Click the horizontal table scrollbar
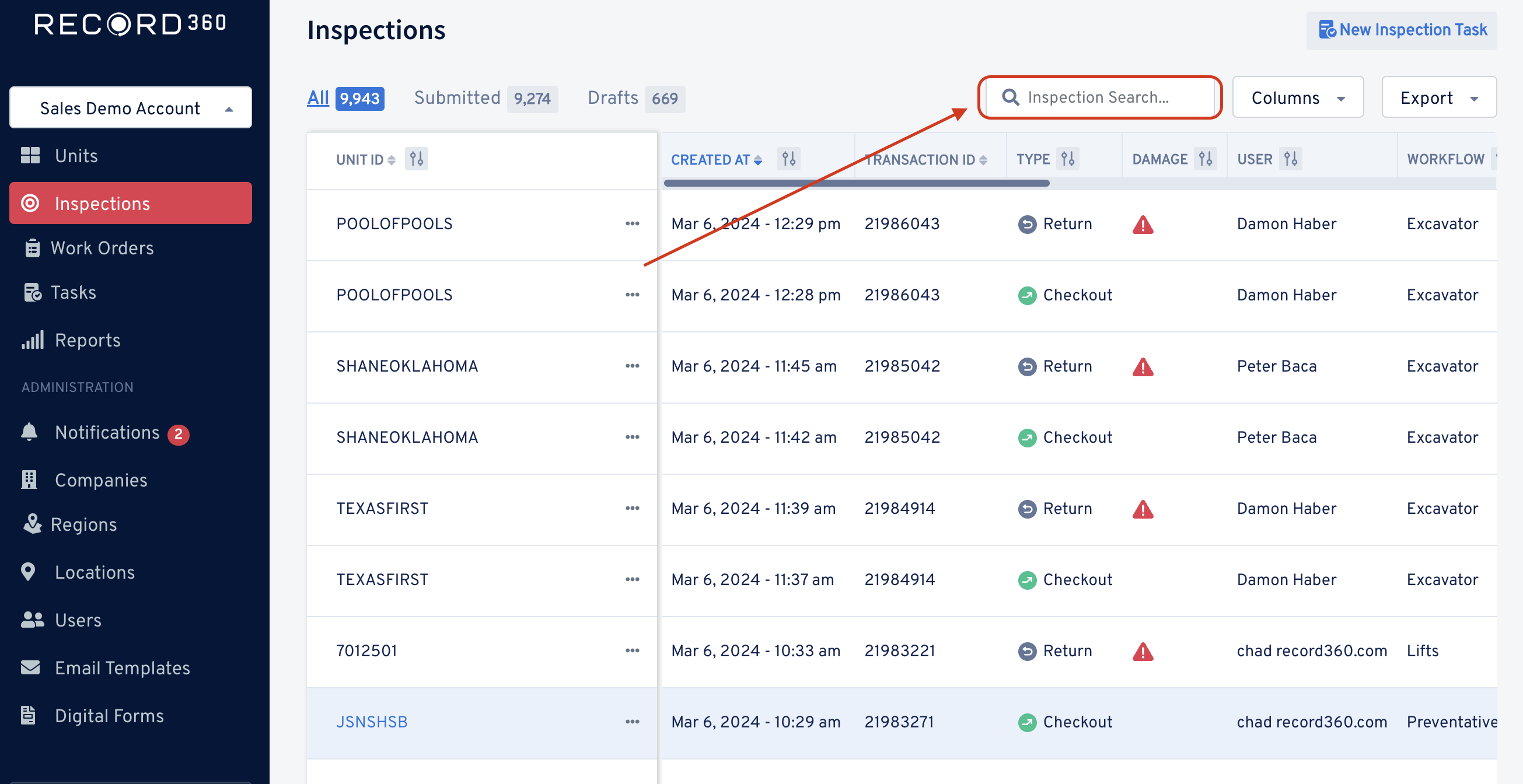 point(856,183)
